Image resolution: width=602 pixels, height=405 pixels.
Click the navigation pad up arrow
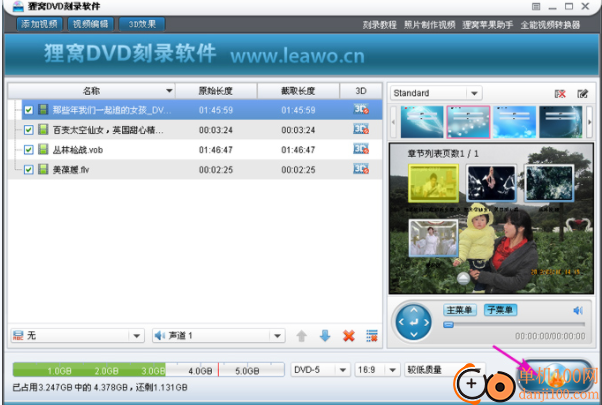pos(413,309)
